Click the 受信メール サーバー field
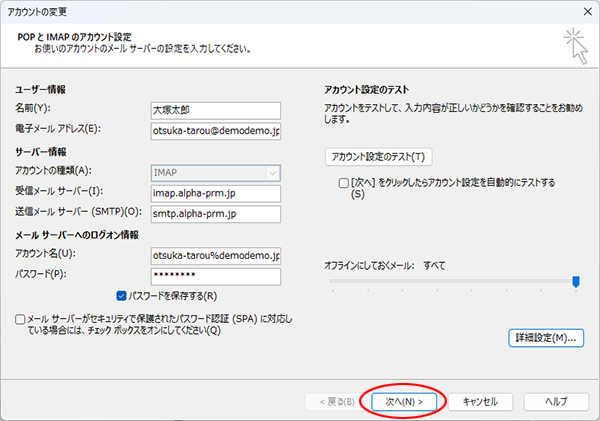This screenshot has height=421, width=600. (214, 192)
